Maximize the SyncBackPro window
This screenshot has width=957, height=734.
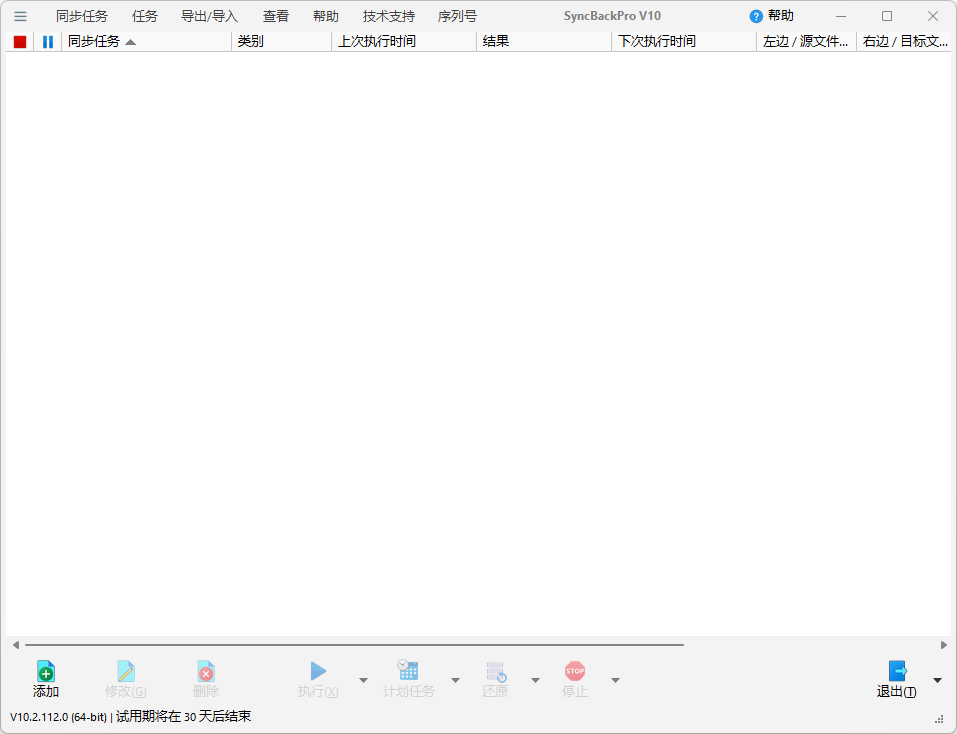(x=887, y=16)
